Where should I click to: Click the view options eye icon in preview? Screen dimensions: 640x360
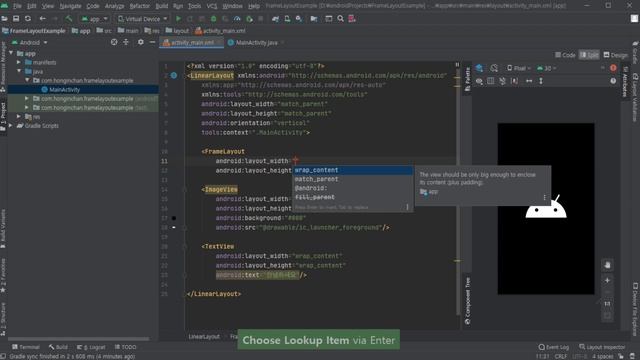pos(479,81)
